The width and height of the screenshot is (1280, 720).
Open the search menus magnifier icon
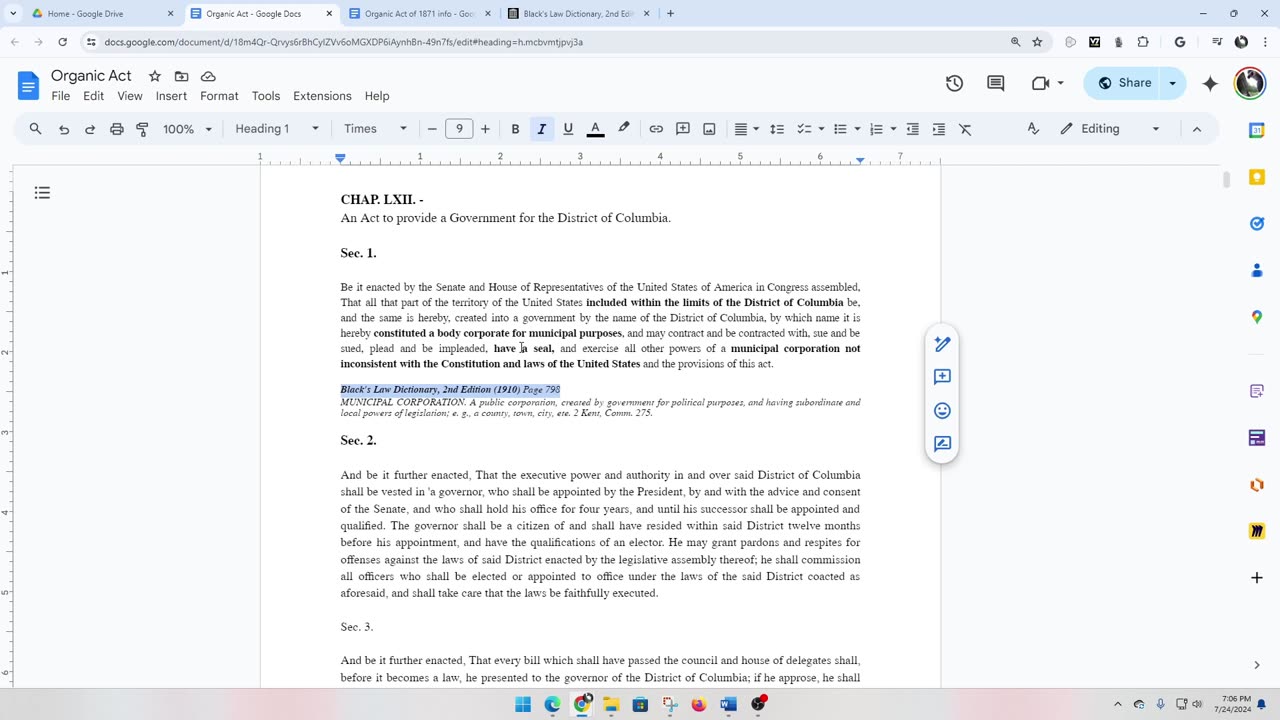(35, 129)
